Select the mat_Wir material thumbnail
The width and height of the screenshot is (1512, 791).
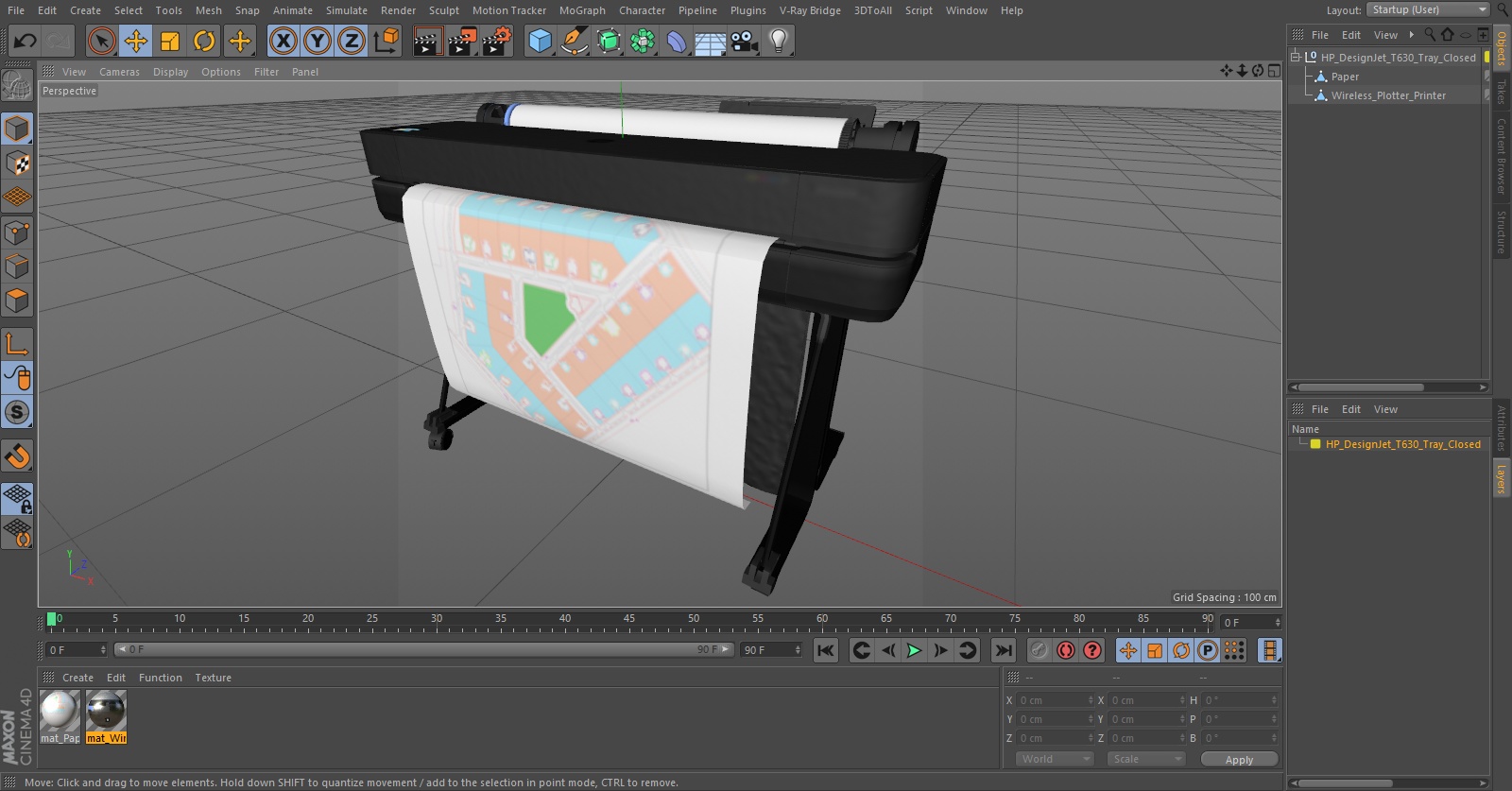(106, 716)
